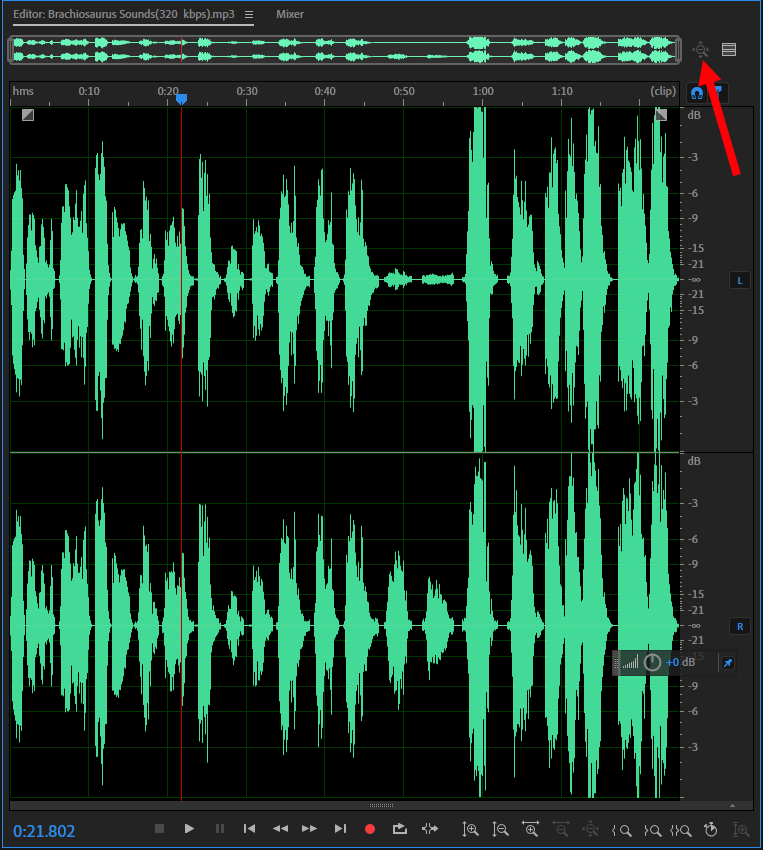Toggle the left channel L button
The width and height of the screenshot is (763, 850).
(x=740, y=280)
